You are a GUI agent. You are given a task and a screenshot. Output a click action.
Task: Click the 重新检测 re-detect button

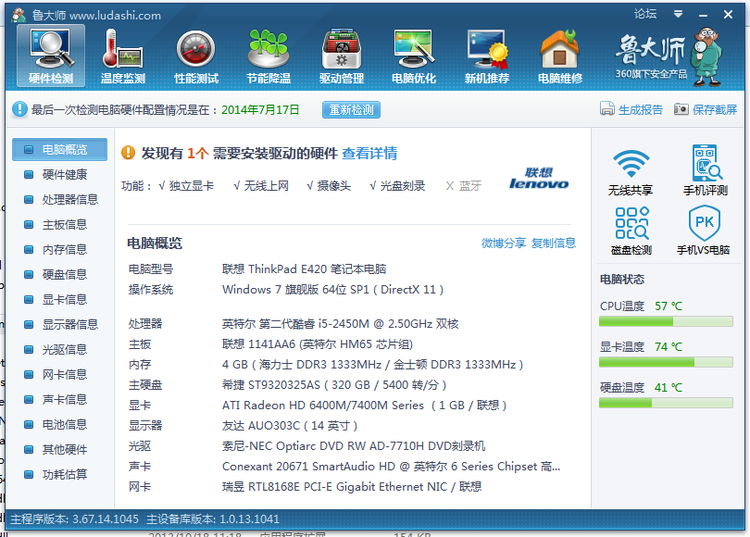(351, 110)
